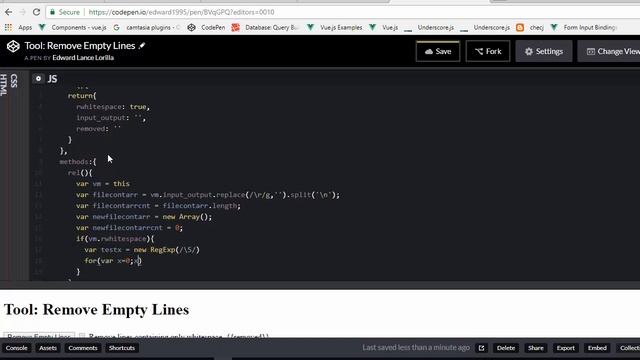Delete this pen
Image resolution: width=640 pixels, height=360 pixels.
(x=506, y=348)
